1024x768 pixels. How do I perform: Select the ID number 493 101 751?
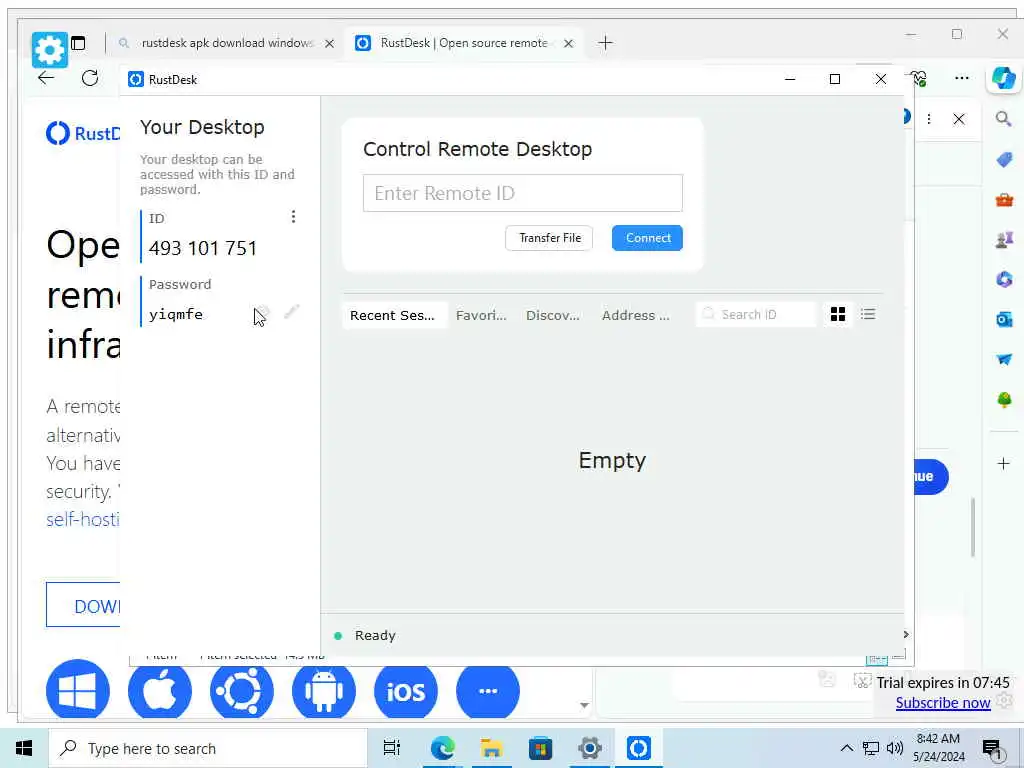coord(203,249)
